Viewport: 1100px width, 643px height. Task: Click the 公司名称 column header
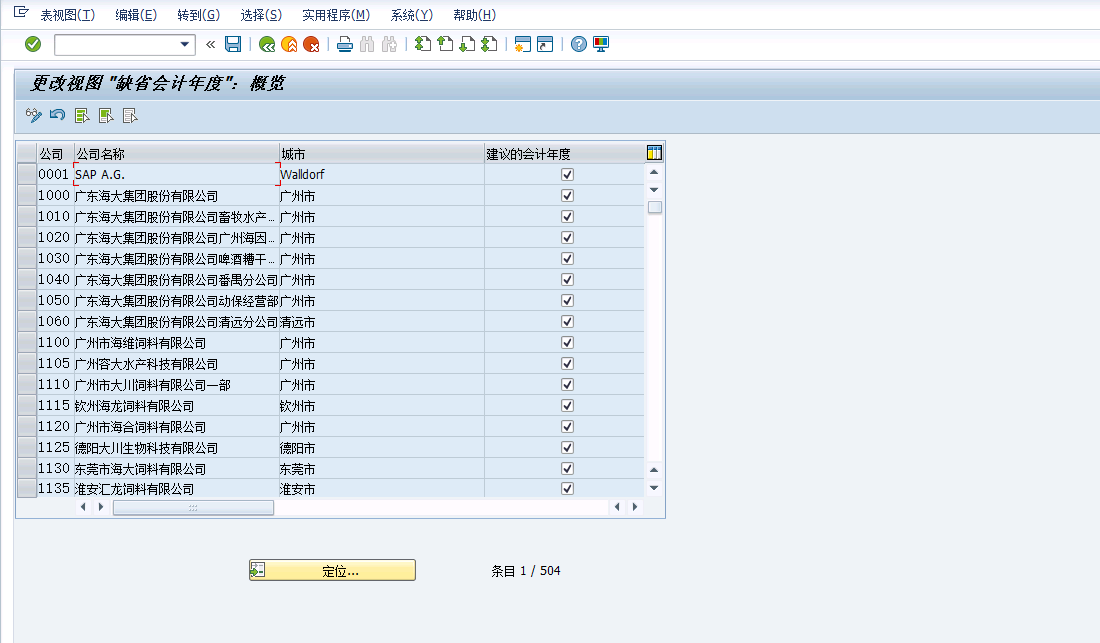tap(177, 154)
